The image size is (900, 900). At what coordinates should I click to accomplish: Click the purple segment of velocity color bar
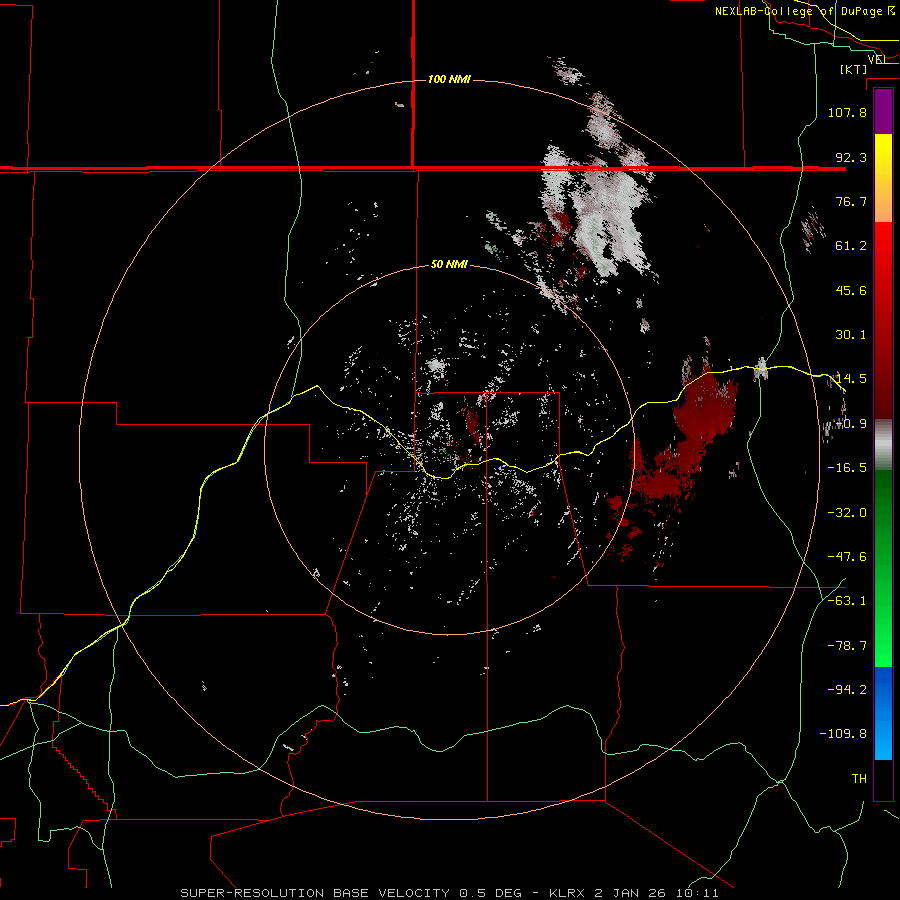[883, 111]
